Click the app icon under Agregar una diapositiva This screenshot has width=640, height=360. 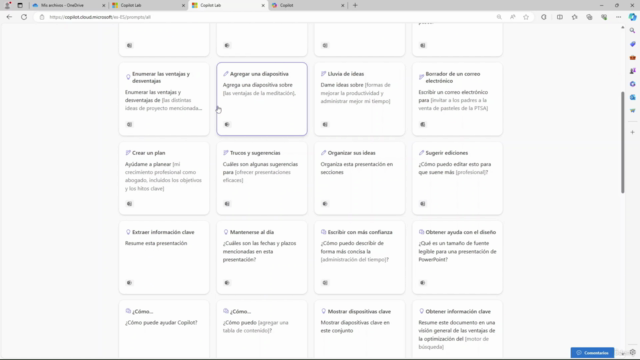click(x=227, y=124)
